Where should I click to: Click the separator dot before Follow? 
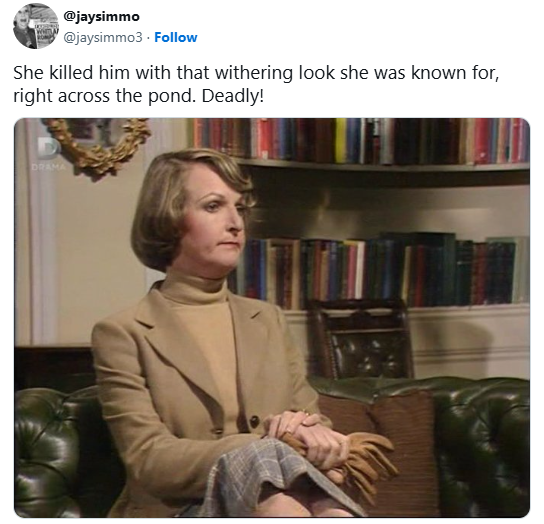[148, 38]
